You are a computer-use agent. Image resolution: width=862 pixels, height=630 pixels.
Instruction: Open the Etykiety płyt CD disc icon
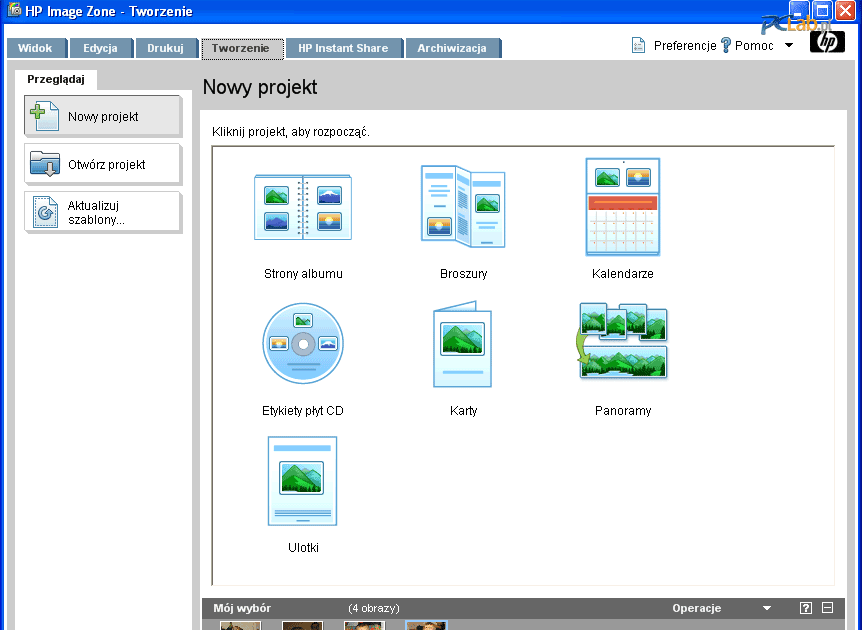tap(303, 343)
